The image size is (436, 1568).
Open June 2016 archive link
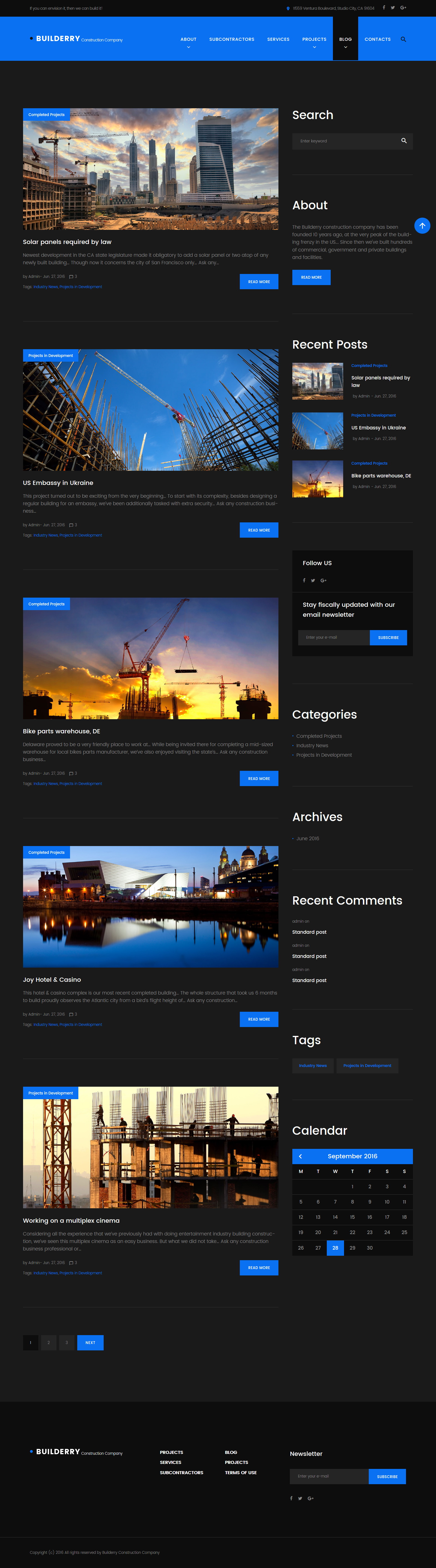[x=307, y=838]
